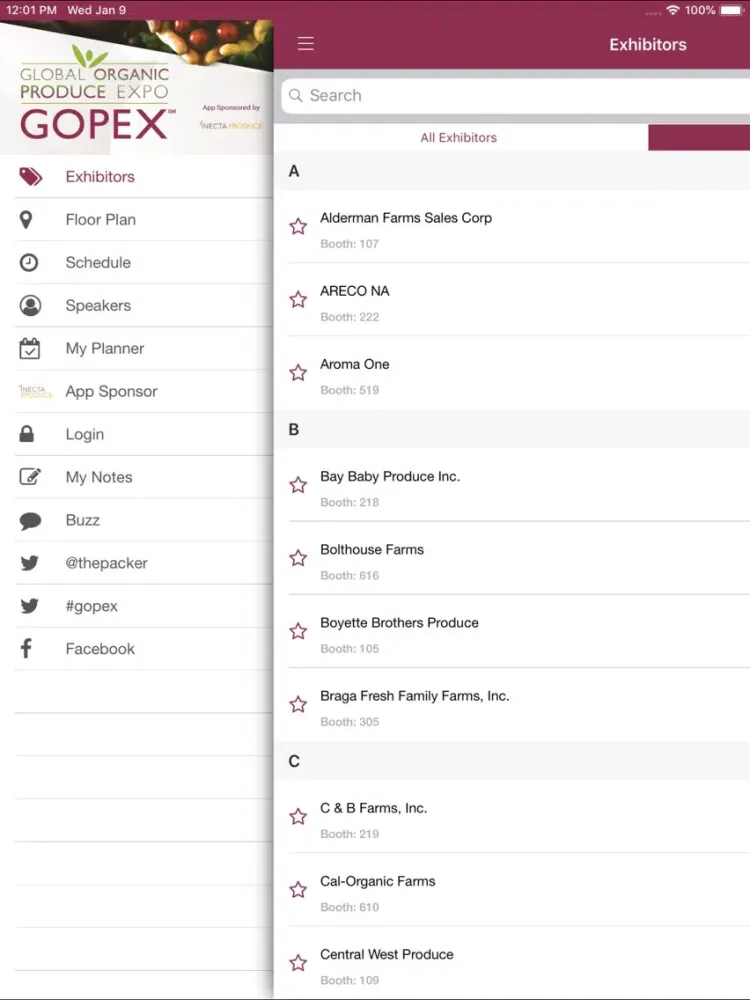Star Bolthouse Farms as a favorite
750x1000 pixels.
tap(297, 559)
